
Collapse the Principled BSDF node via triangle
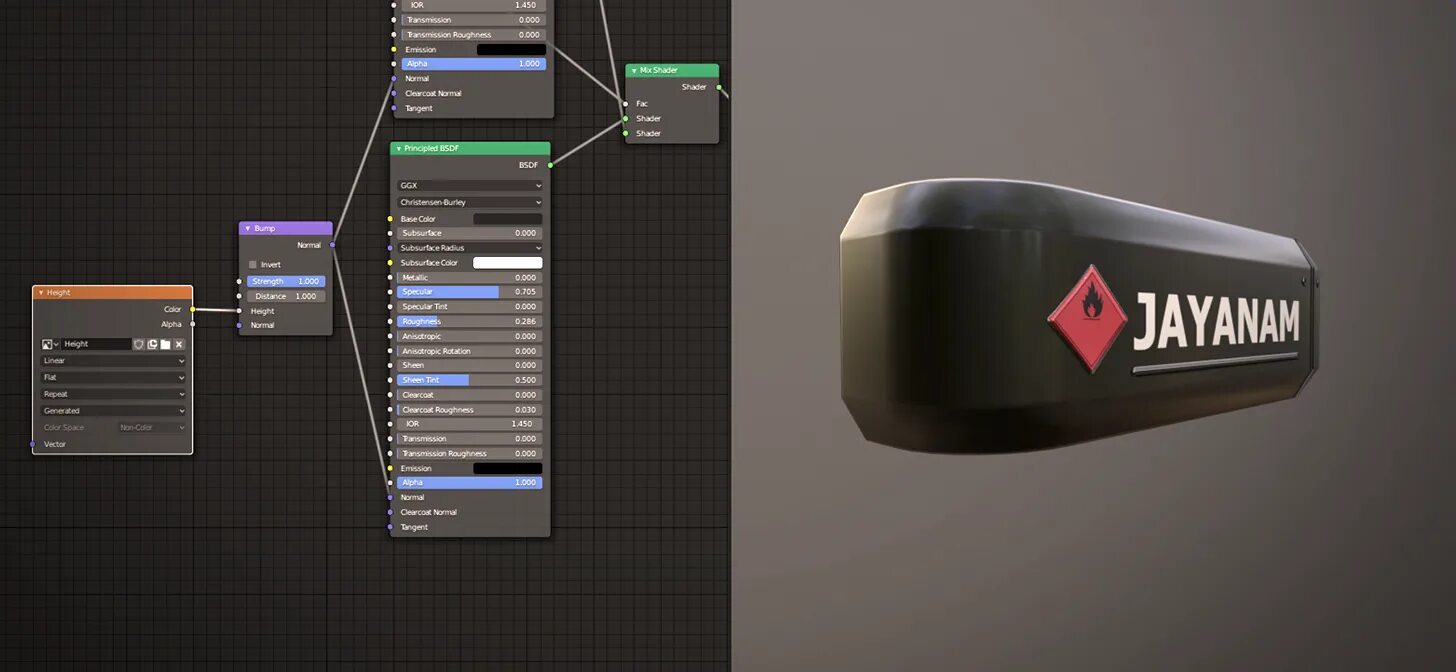point(398,149)
